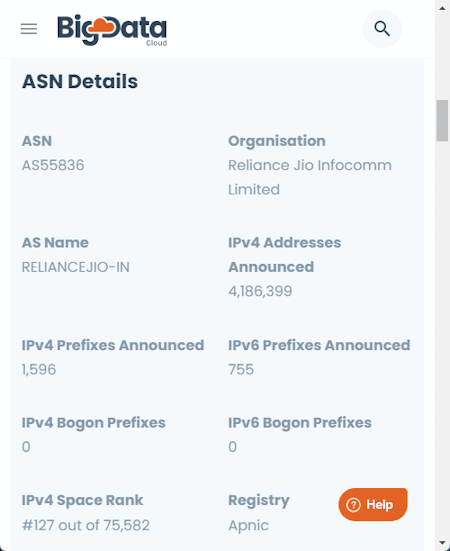This screenshot has width=450, height=551.
Task: Click the IPv4 Space Rank value
Action: click(86, 525)
